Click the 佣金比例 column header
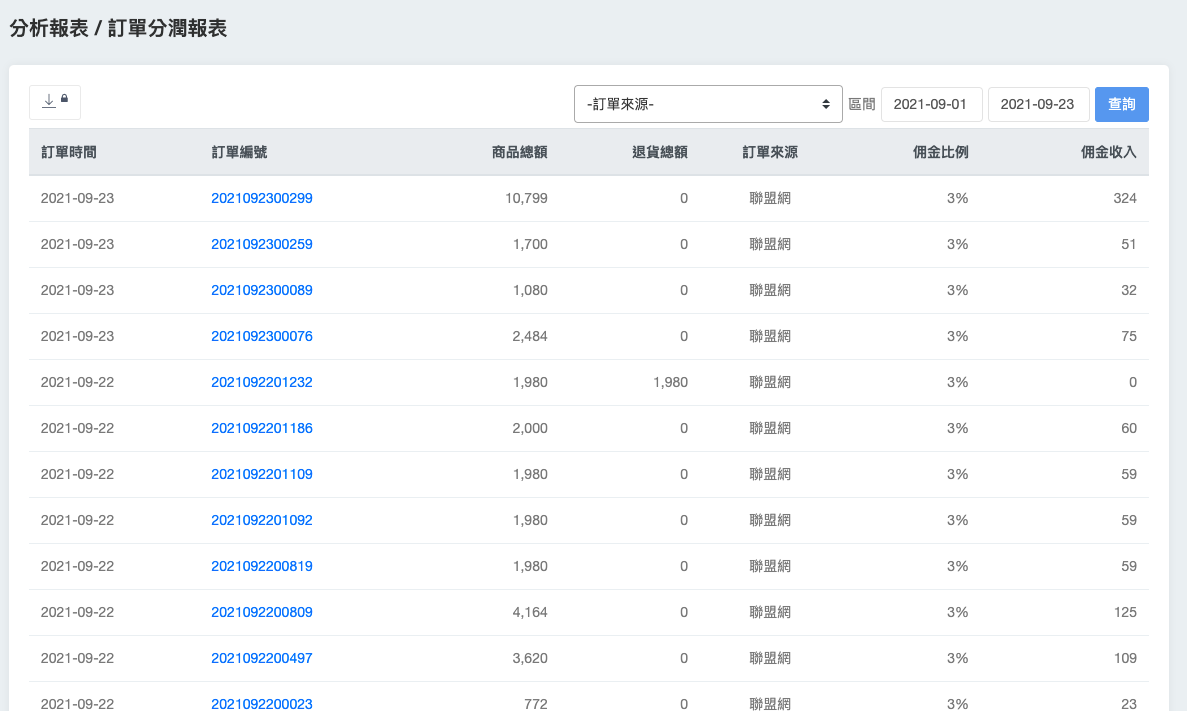This screenshot has width=1187, height=711. tap(941, 152)
